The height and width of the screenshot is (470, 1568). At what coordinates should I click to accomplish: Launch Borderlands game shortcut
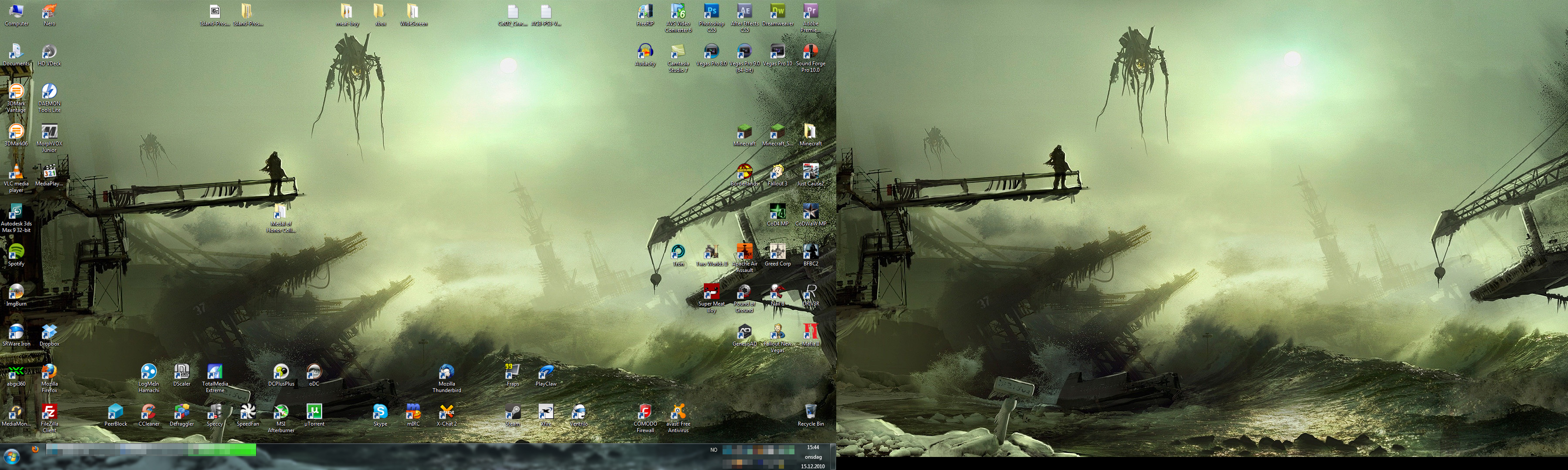(x=744, y=175)
